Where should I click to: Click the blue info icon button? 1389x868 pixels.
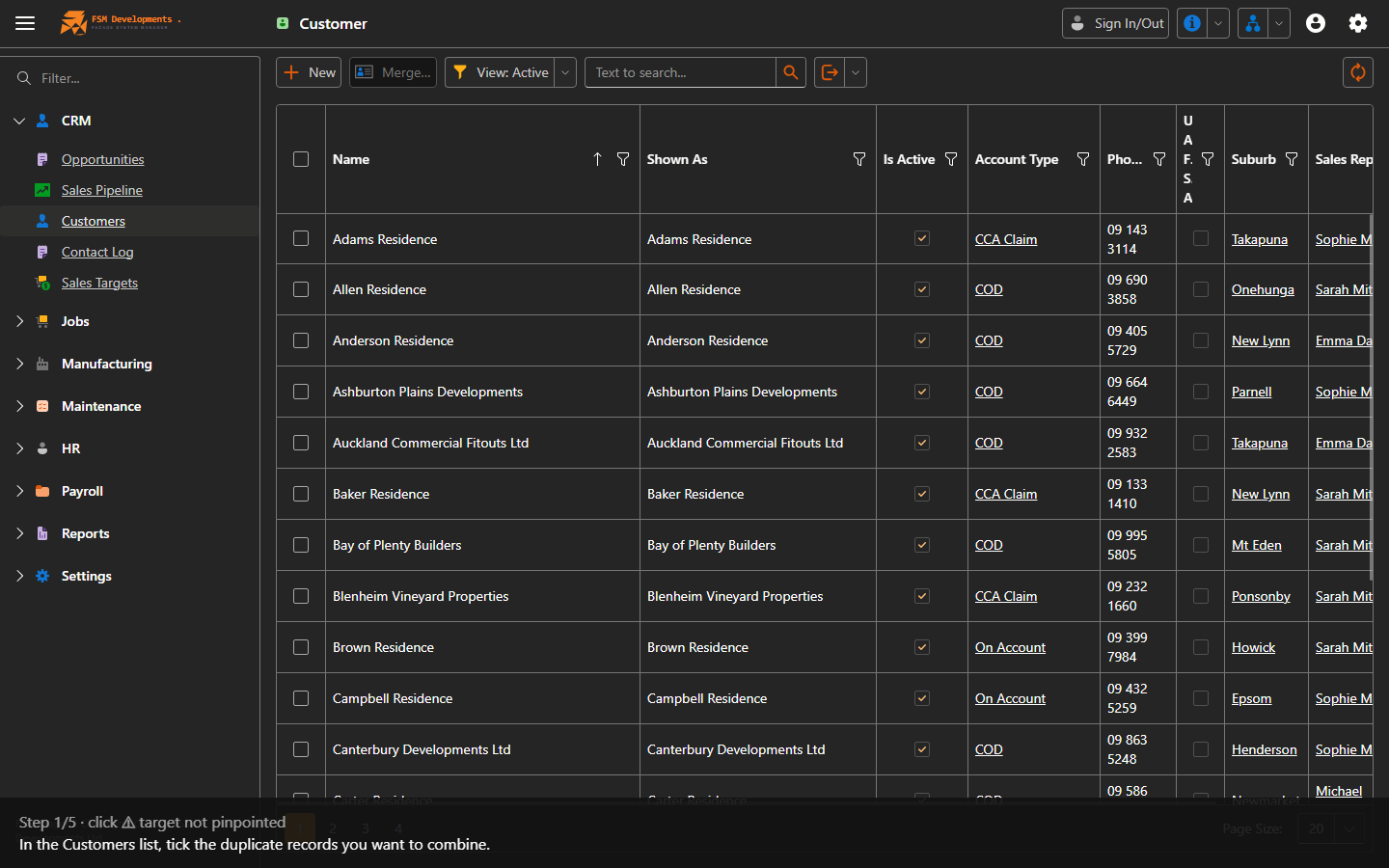(x=1192, y=23)
